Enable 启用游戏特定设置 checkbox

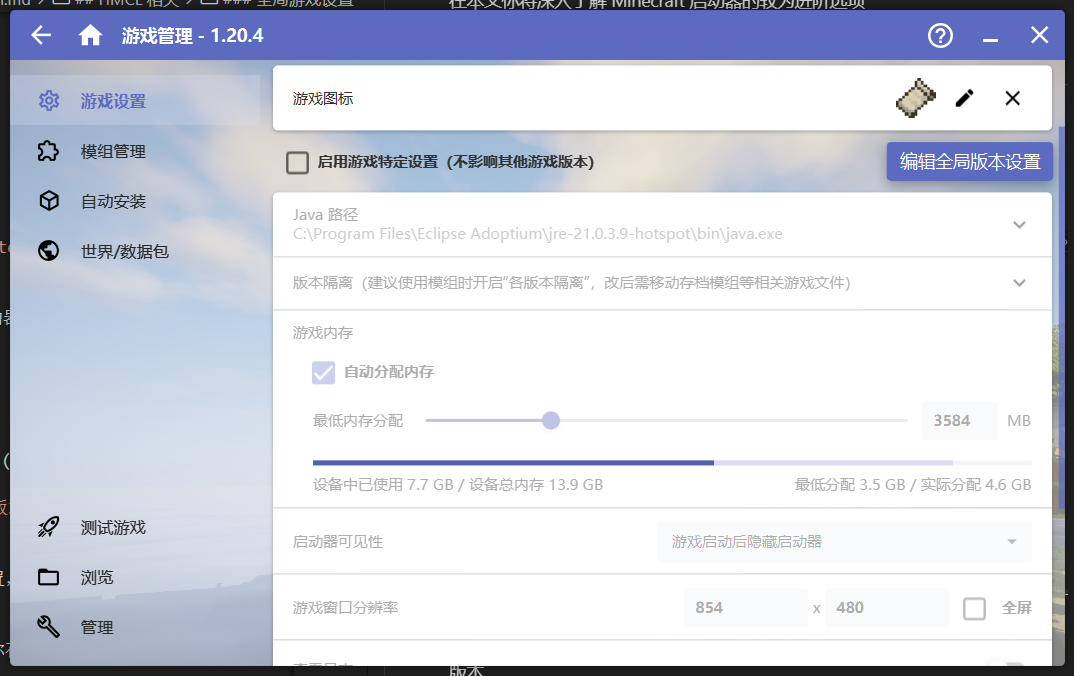297,162
